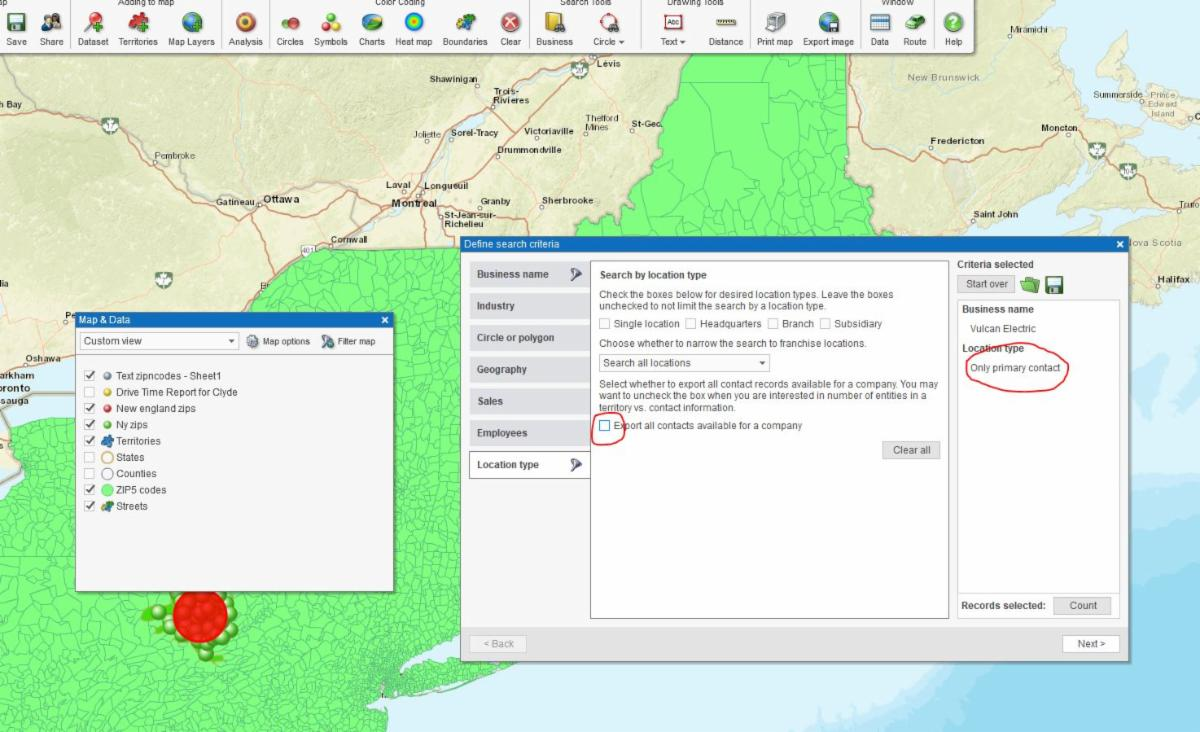
Task: Click the Territories layer puzzle icon
Action: tap(107, 441)
